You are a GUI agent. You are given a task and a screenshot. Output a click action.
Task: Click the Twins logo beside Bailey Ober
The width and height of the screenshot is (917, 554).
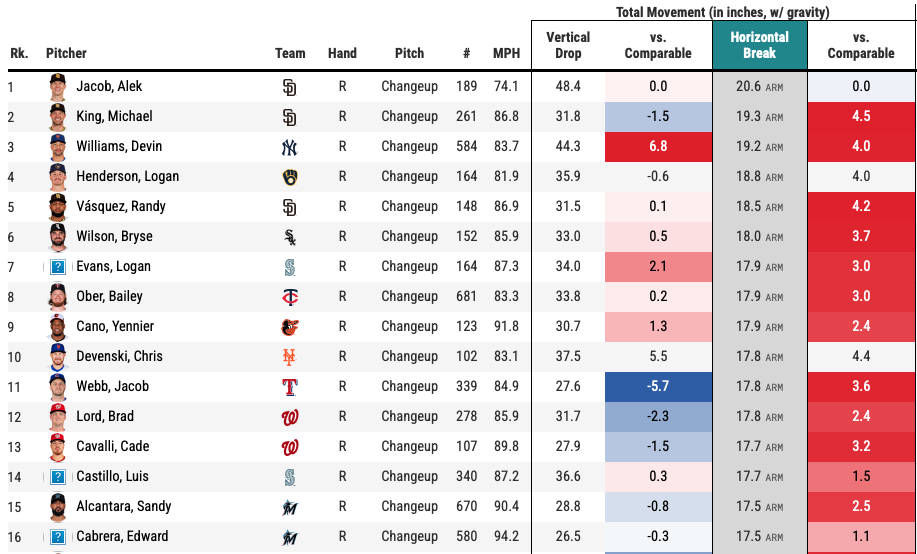point(290,297)
